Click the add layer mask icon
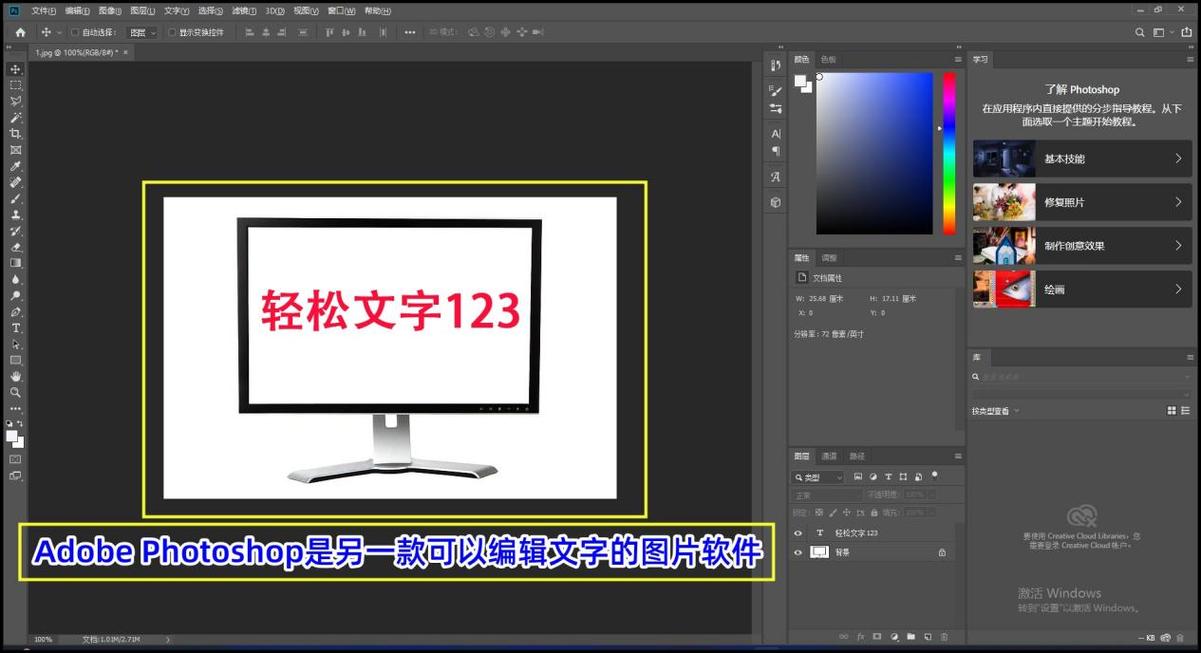This screenshot has height=653, width=1201. (x=877, y=637)
